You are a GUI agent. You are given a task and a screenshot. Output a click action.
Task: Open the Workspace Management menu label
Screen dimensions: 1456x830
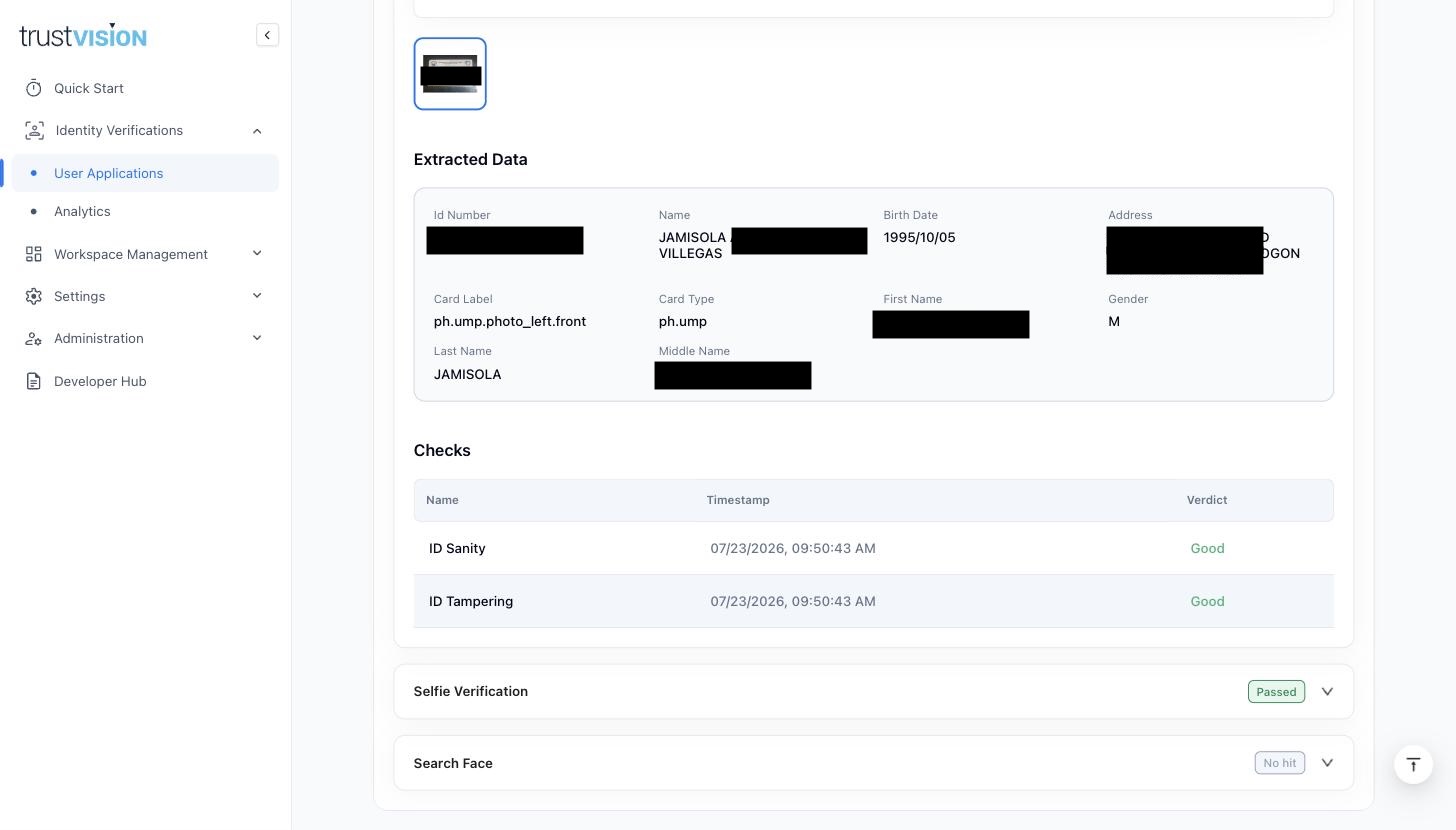(131, 254)
